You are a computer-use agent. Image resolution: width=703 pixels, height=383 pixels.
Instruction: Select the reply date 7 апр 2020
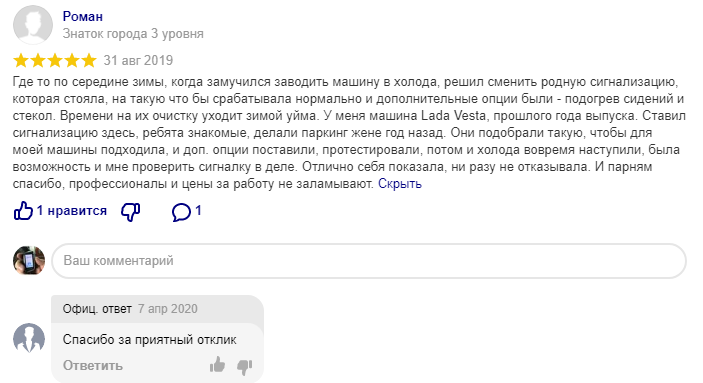click(168, 309)
